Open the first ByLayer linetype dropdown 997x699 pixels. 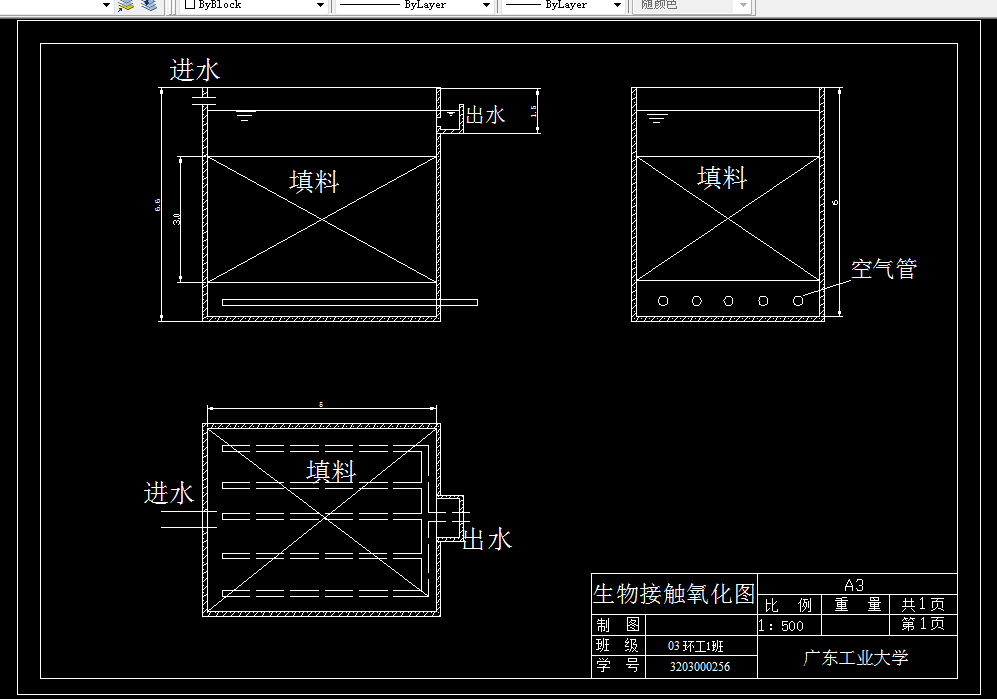486,5
